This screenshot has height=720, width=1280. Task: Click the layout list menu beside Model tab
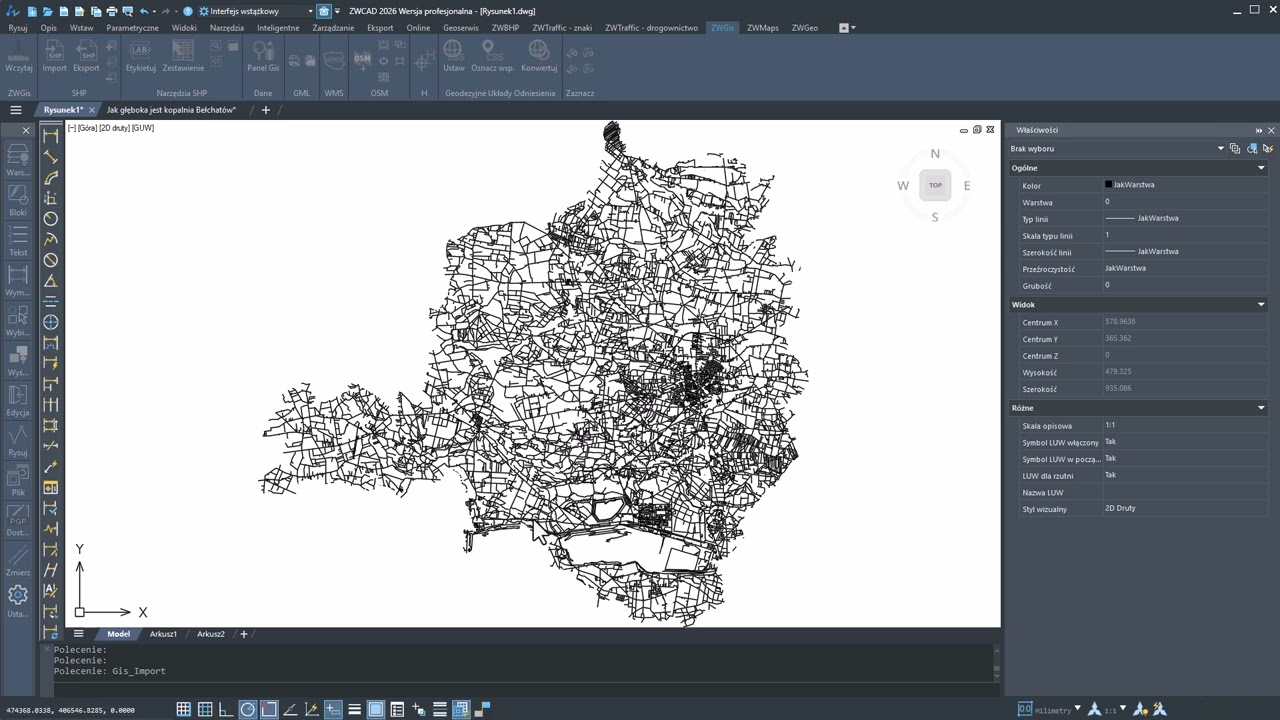tap(79, 634)
